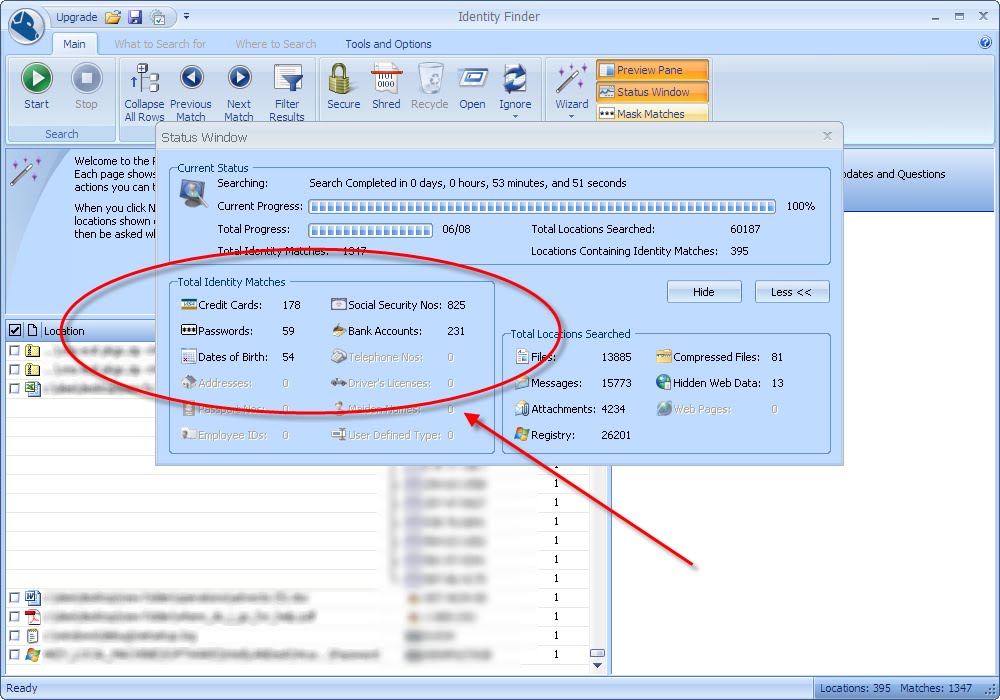The height and width of the screenshot is (700, 1000).
Task: Collapse All Rows in results
Action: tap(144, 92)
